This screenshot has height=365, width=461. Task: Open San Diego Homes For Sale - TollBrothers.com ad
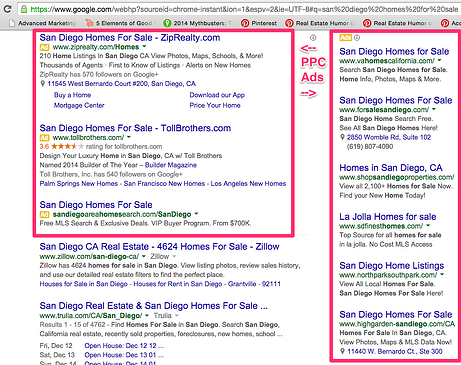click(135, 128)
